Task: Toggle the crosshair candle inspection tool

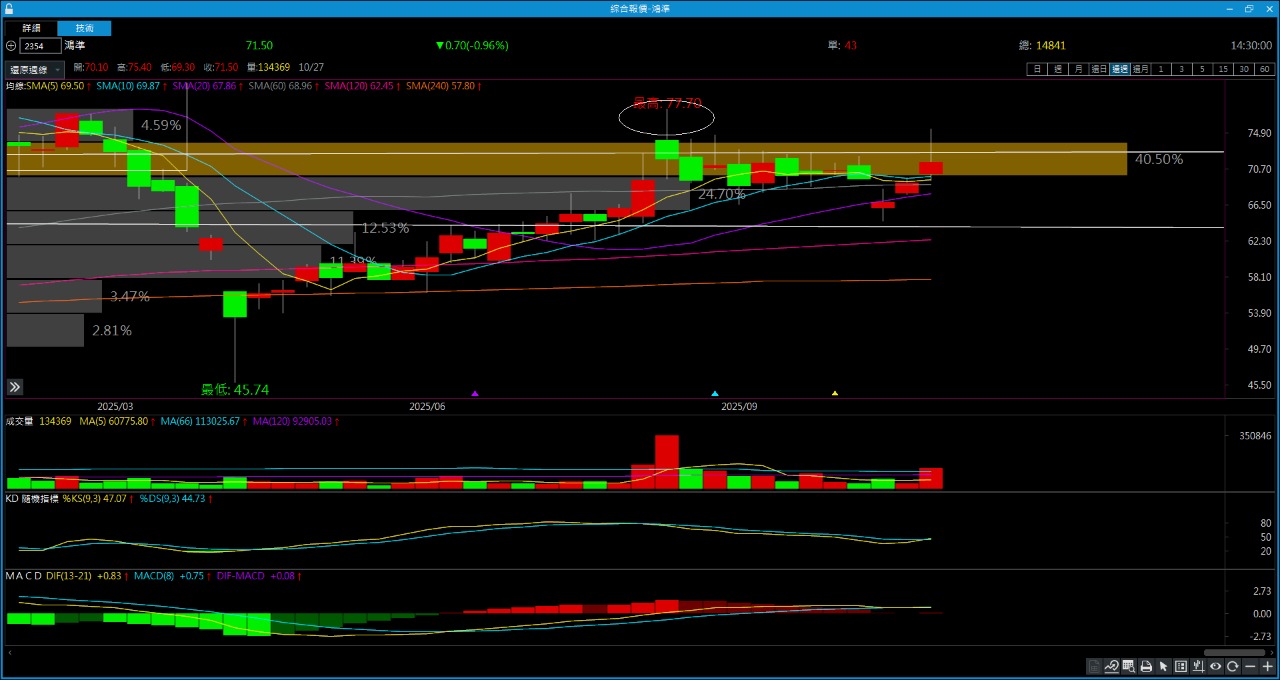Action: (1198, 666)
